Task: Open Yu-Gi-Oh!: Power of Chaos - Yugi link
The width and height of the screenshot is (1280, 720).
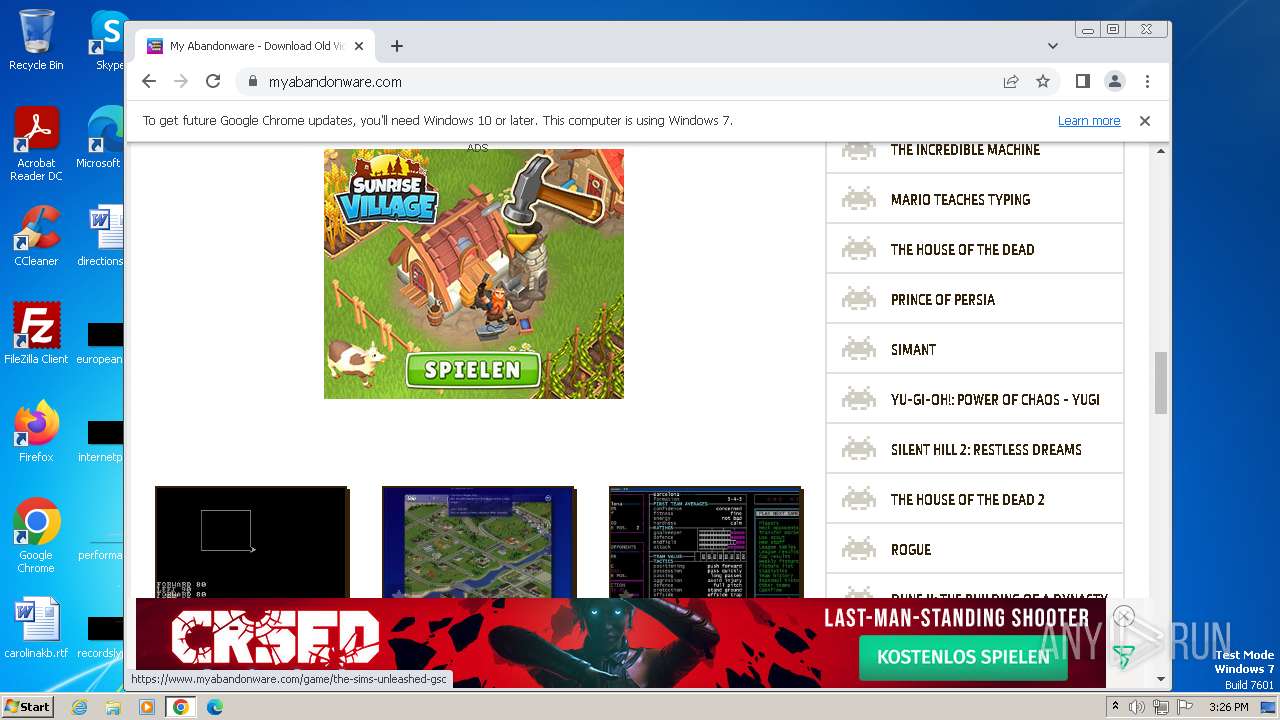Action: (x=995, y=400)
